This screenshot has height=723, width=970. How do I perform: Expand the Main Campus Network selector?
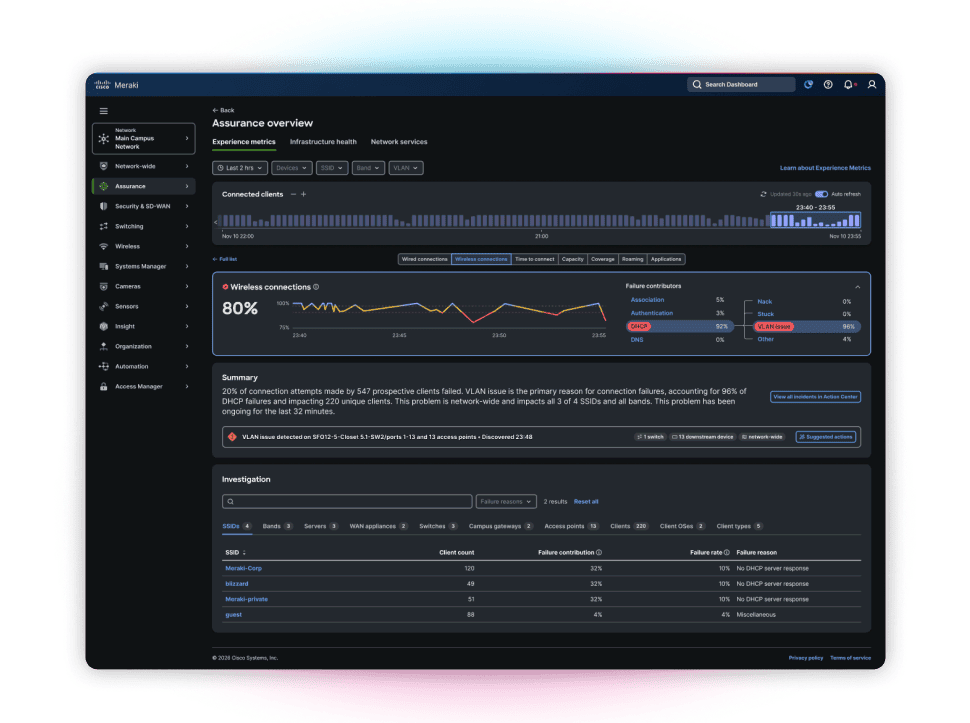pyautogui.click(x=144, y=139)
